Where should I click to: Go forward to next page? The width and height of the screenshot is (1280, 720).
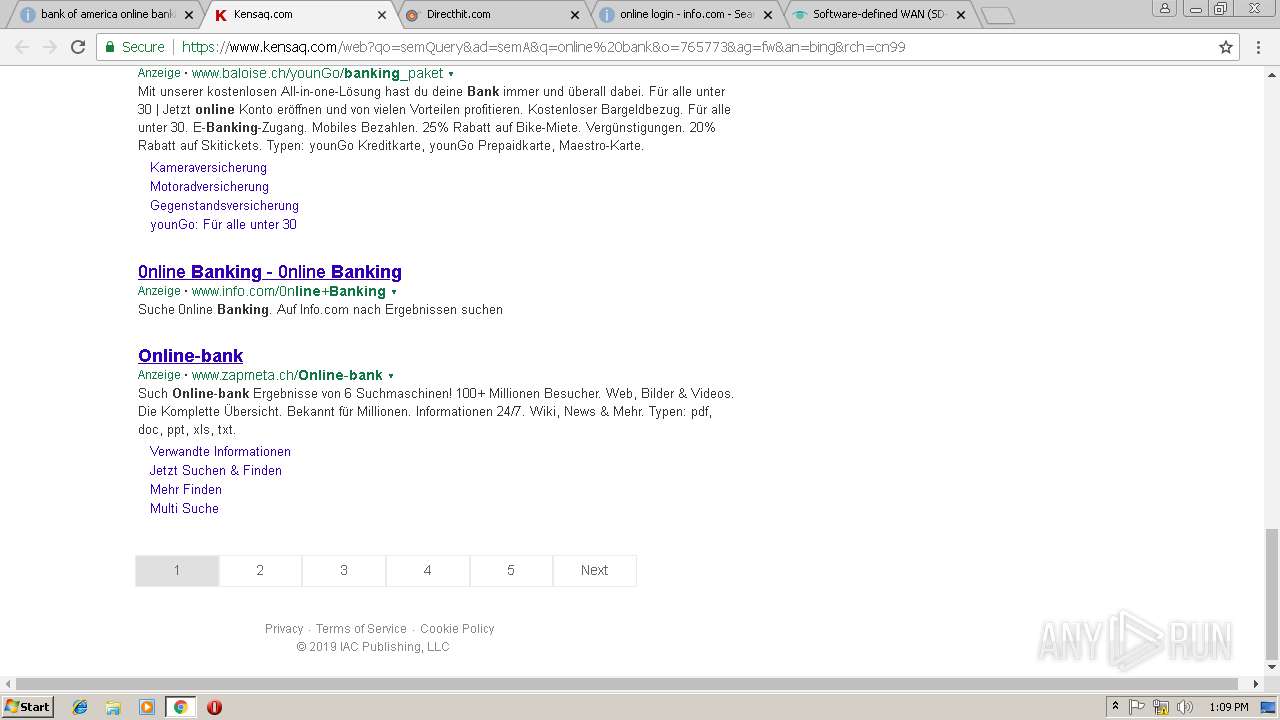pyautogui.click(x=50, y=47)
